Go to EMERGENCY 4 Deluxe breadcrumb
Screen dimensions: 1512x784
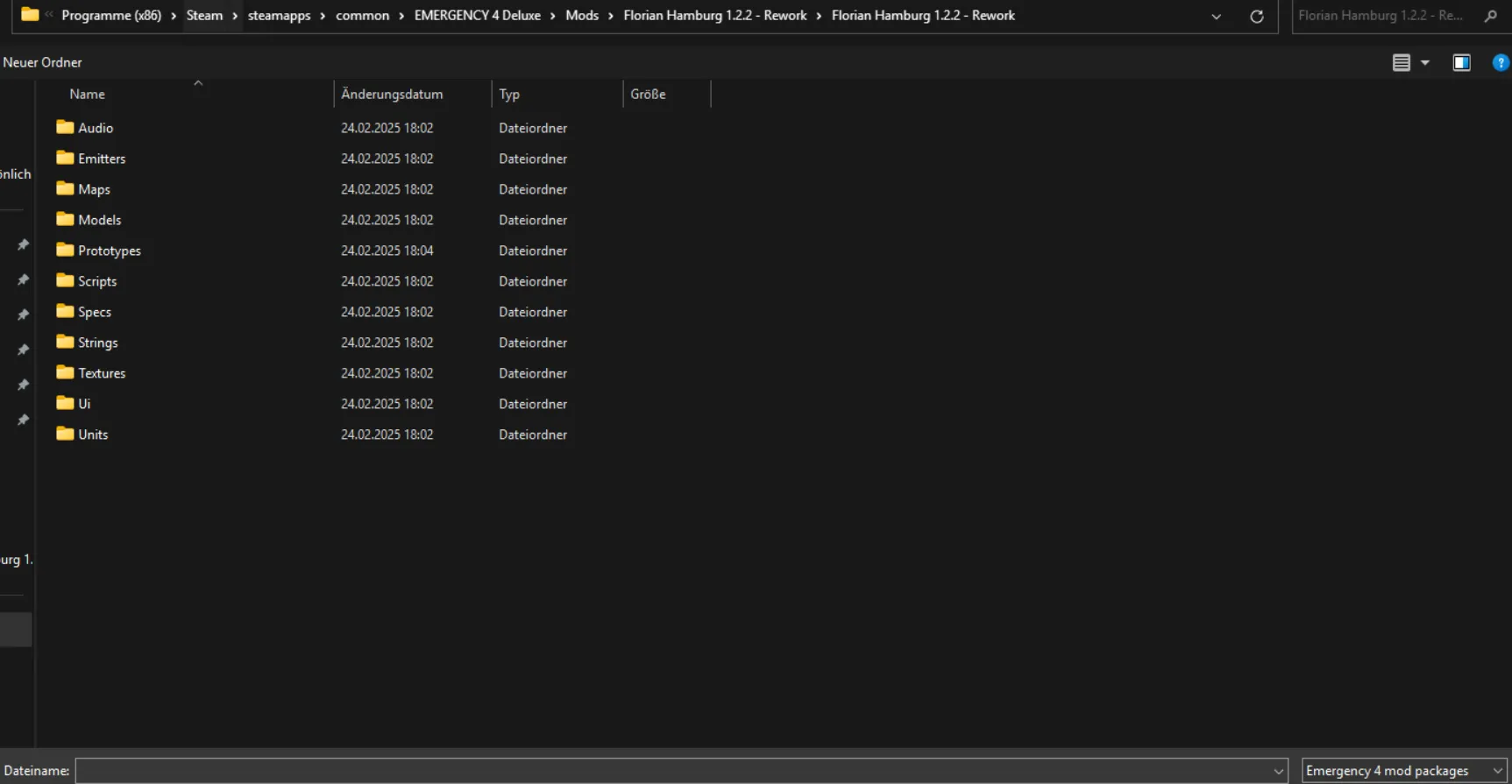(477, 16)
